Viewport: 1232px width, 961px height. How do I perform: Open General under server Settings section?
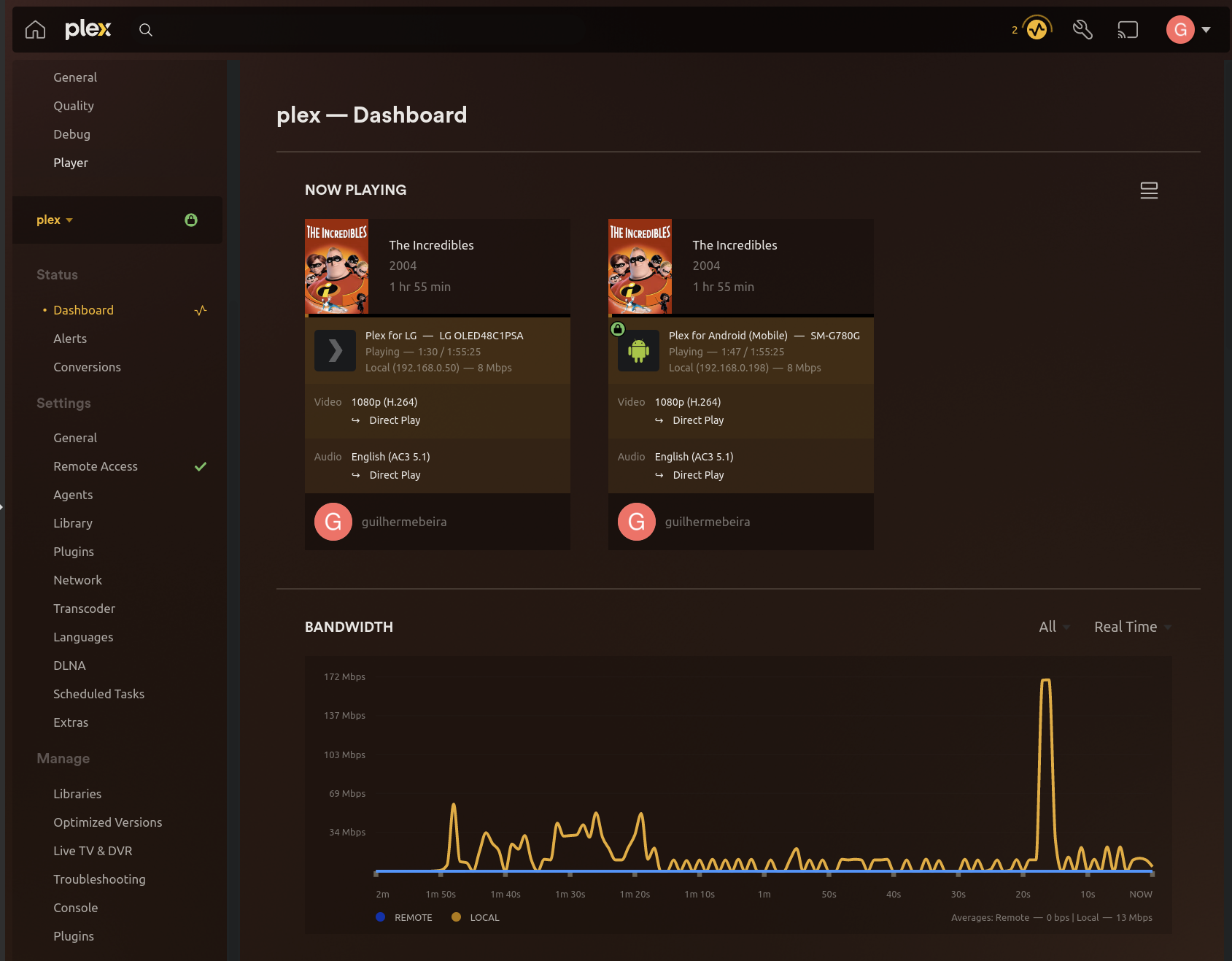tap(75, 438)
